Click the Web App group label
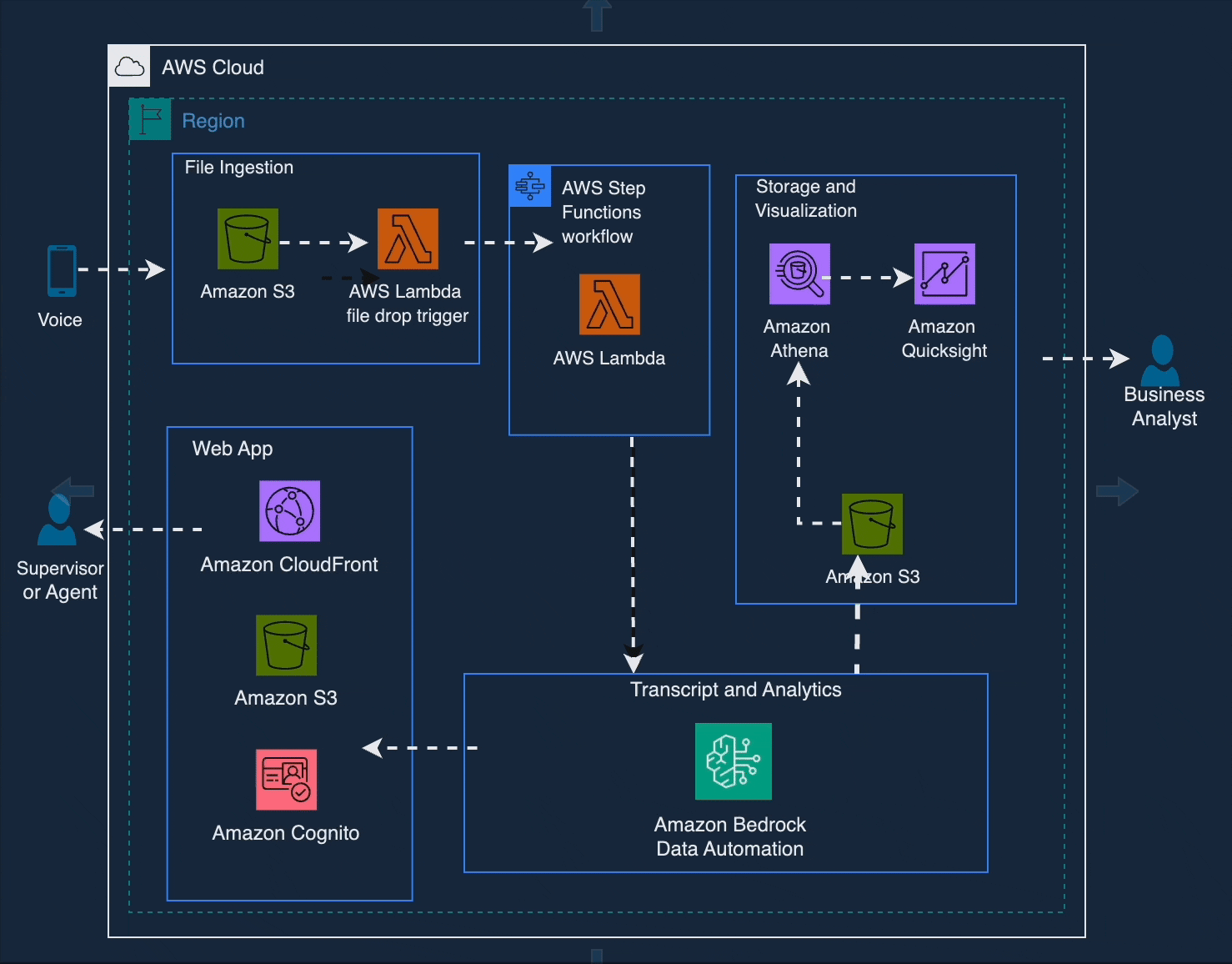This screenshot has height=964, width=1232. [x=233, y=449]
